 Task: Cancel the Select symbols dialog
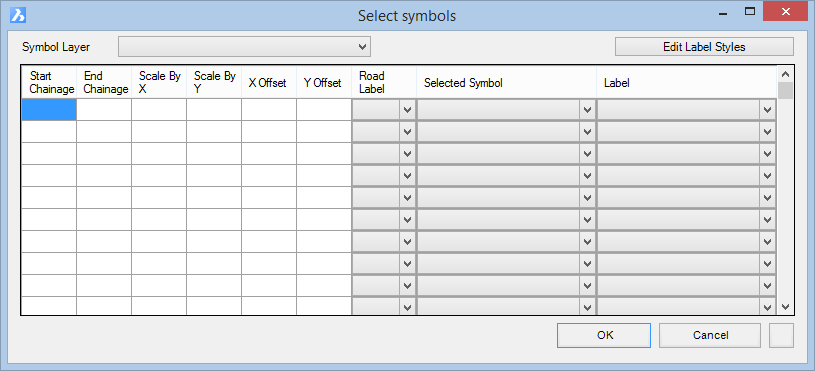[x=710, y=335]
